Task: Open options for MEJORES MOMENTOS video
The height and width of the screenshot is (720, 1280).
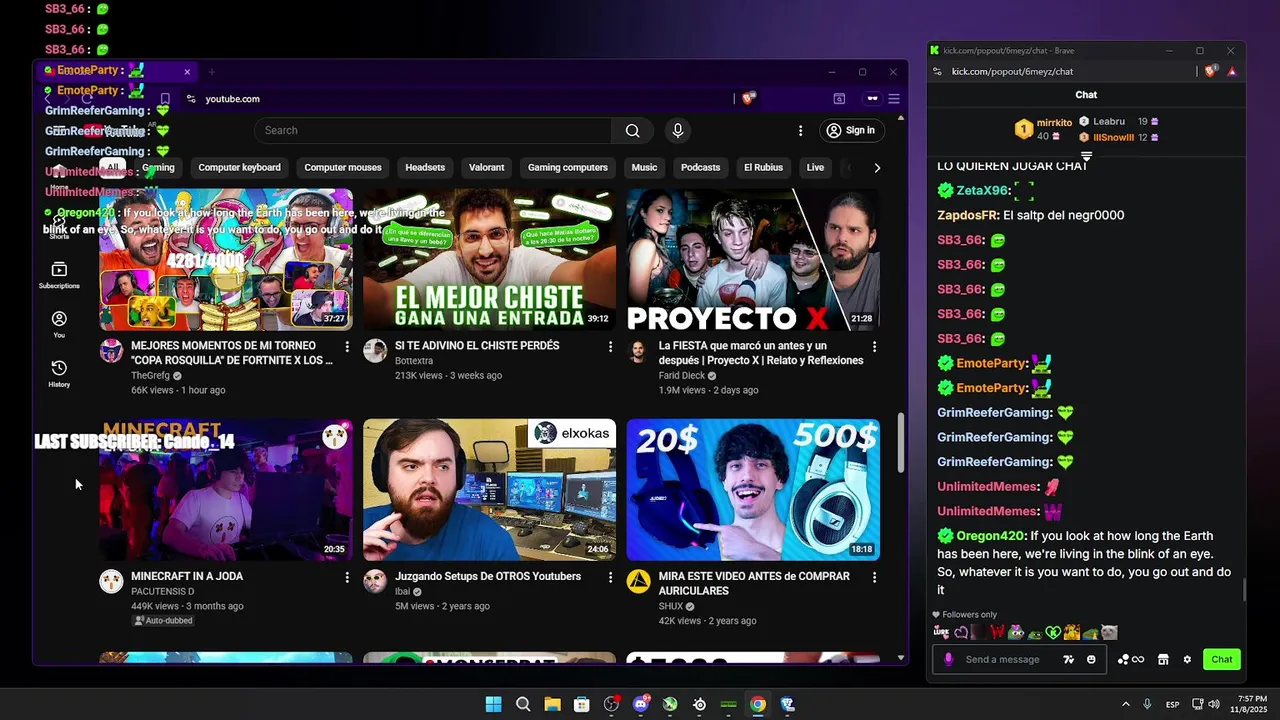Action: [347, 346]
